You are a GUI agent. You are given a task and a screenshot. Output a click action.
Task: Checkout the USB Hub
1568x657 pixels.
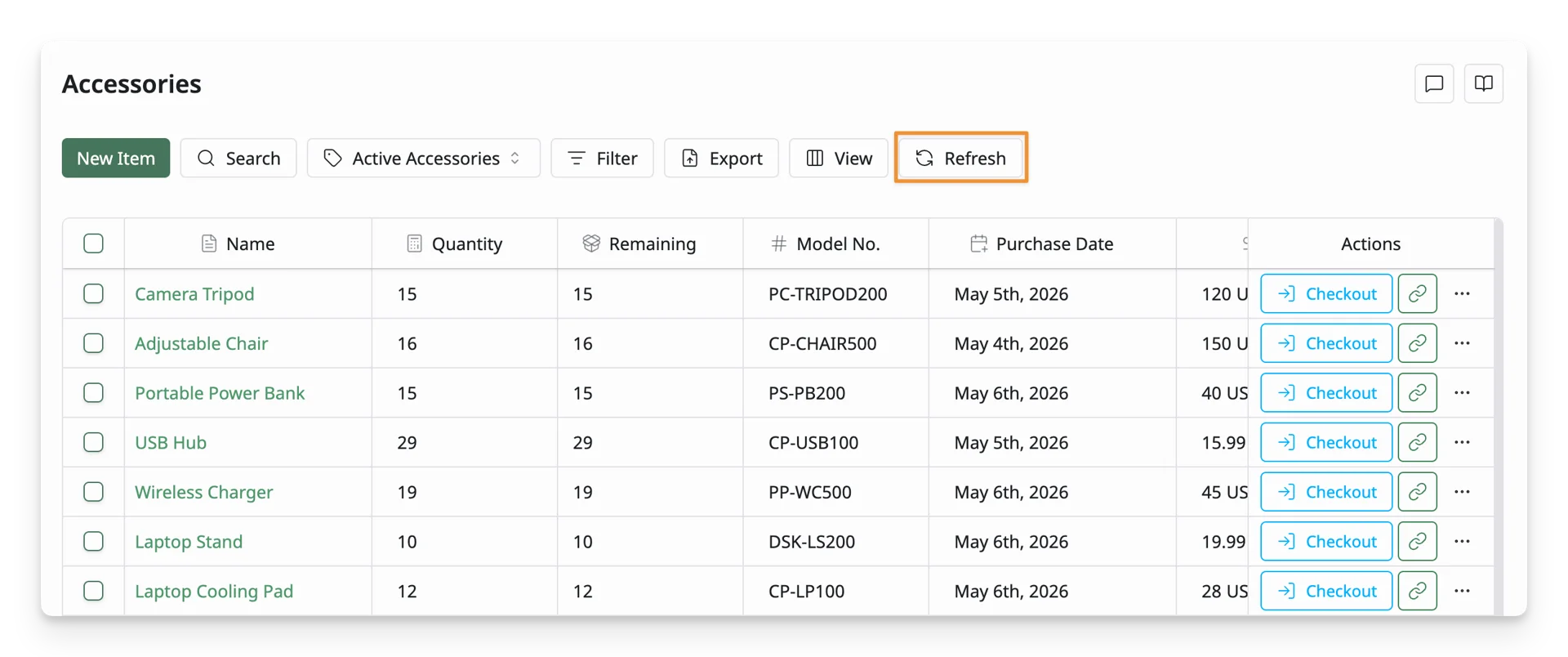(1326, 442)
